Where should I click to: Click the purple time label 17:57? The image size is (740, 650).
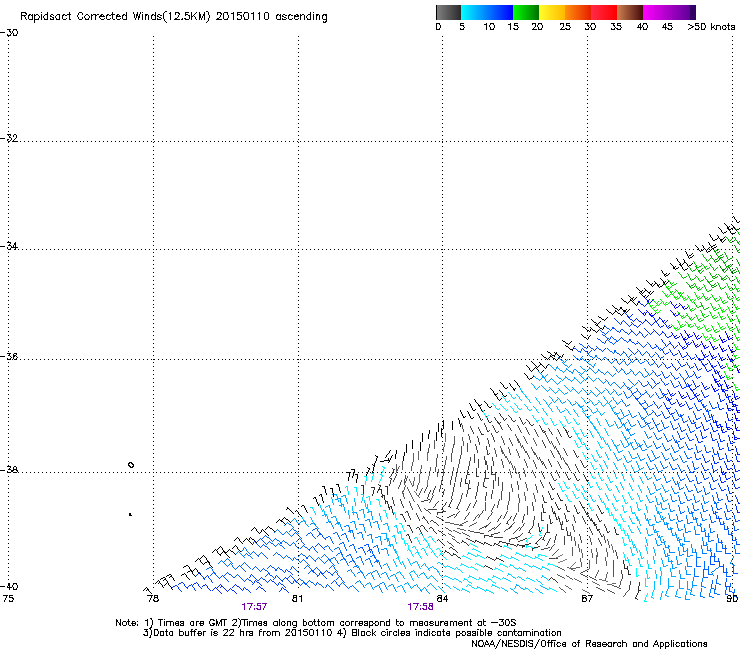click(254, 607)
